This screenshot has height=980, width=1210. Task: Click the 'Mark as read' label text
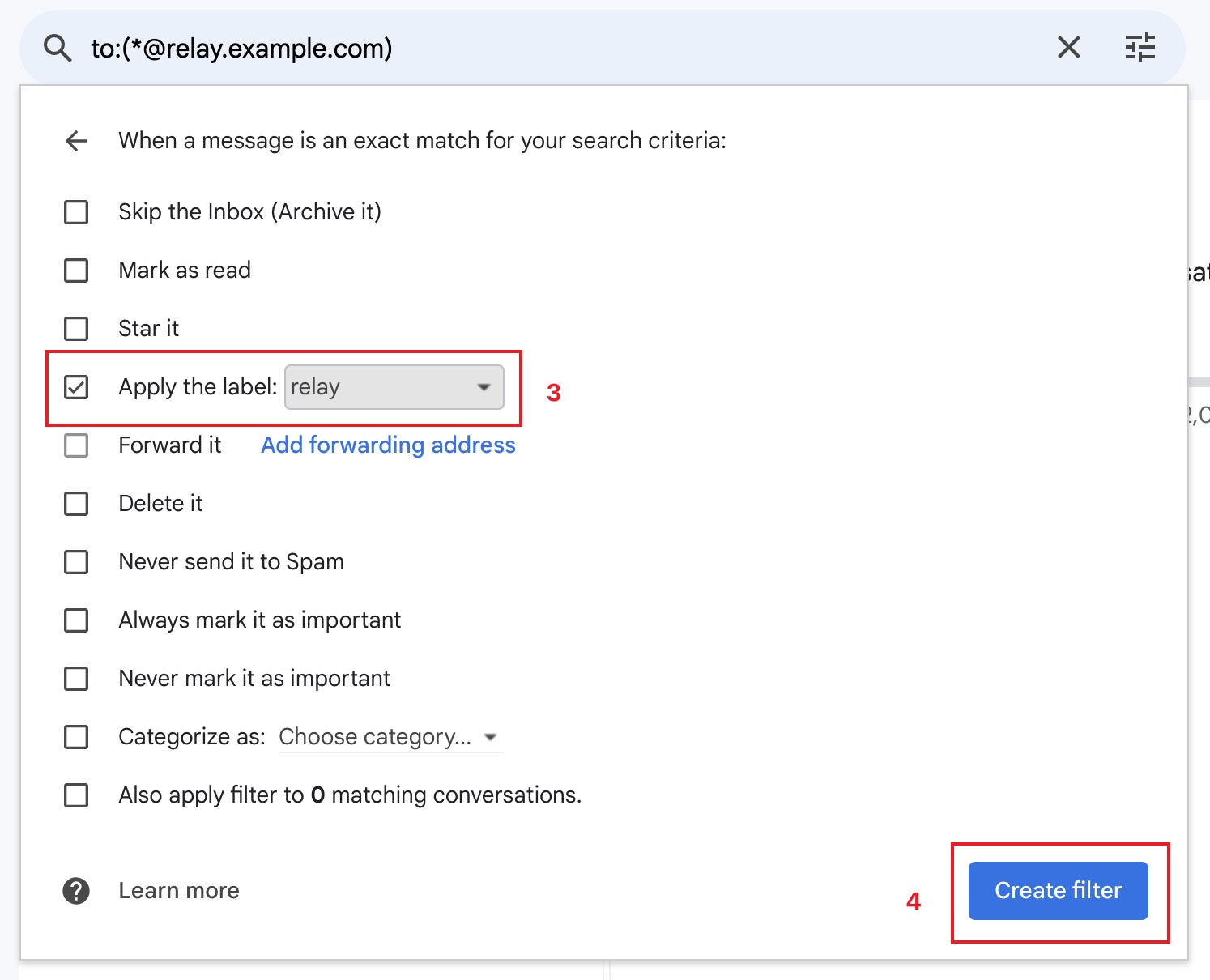tap(185, 271)
